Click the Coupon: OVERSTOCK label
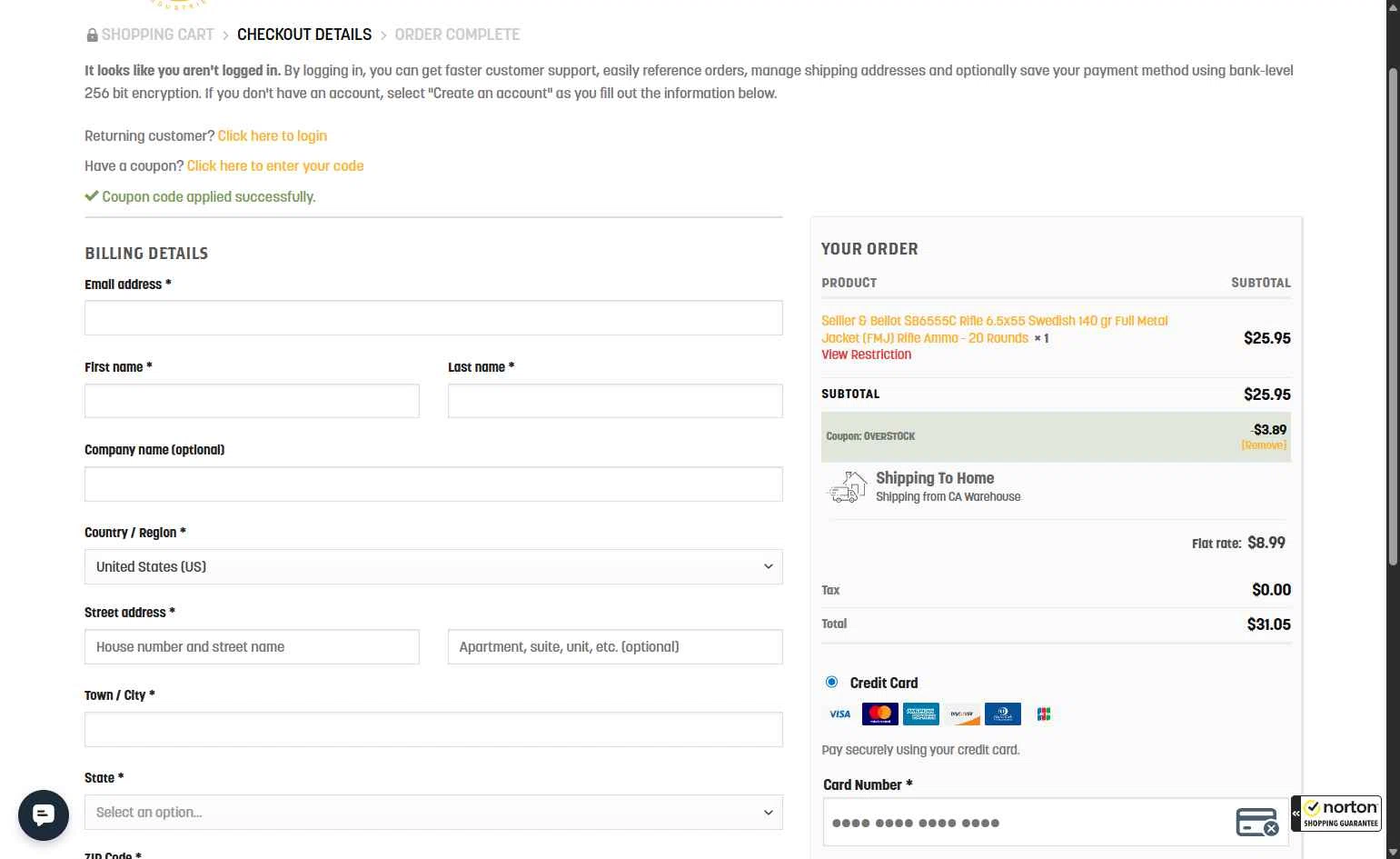Screen dimensions: 1400x859 (x=870, y=436)
